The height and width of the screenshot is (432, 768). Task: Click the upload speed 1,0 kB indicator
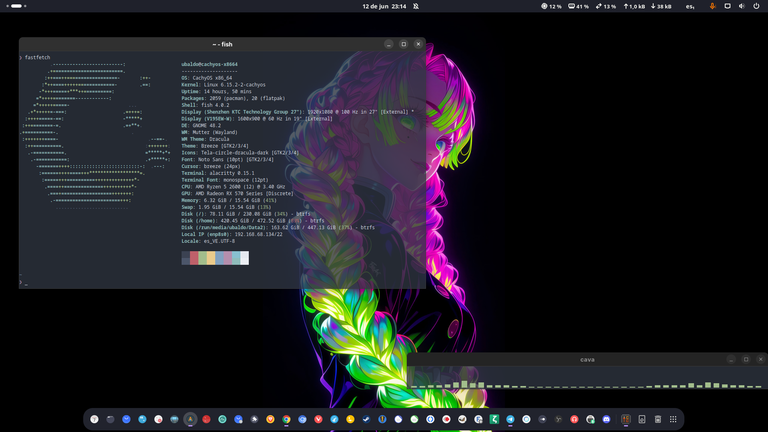tap(634, 6)
